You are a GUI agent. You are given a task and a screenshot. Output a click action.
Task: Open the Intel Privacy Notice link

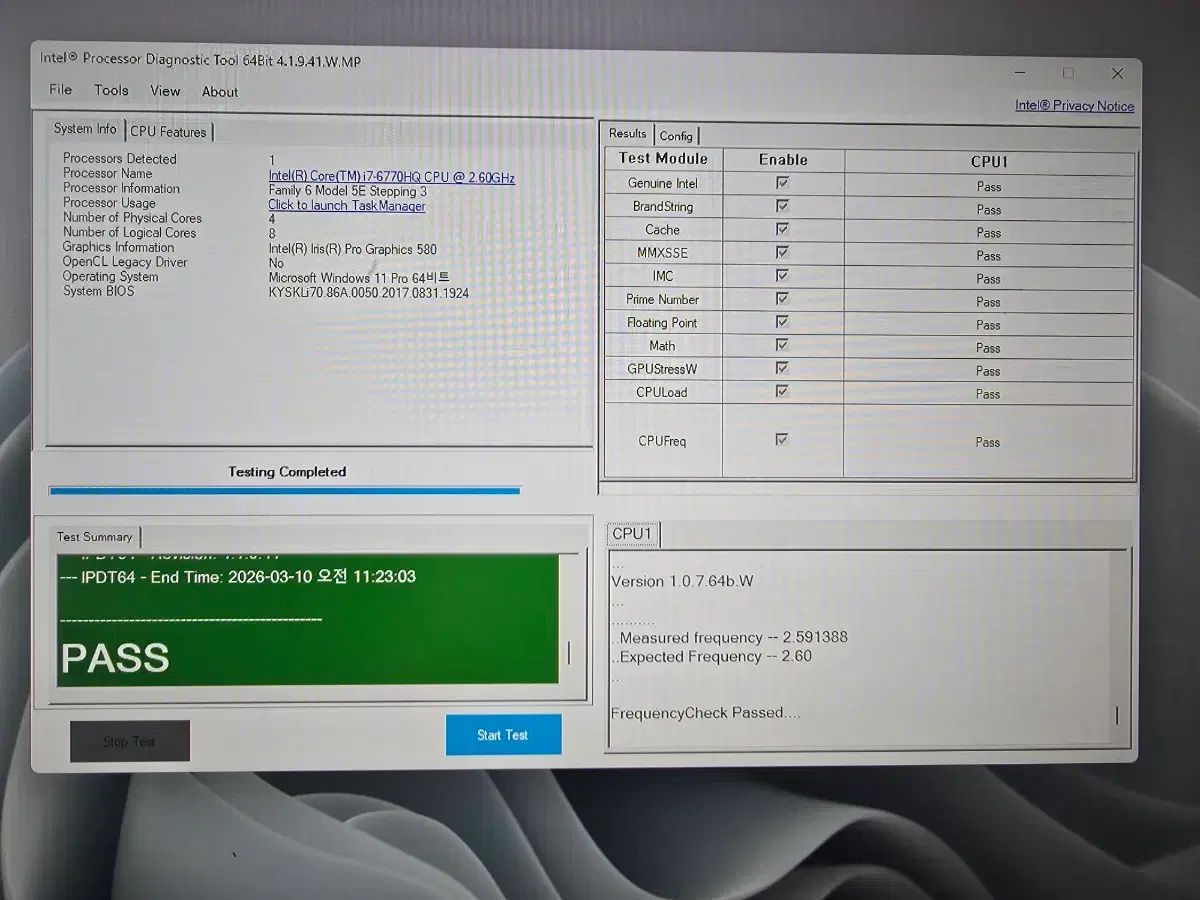[x=1074, y=106]
